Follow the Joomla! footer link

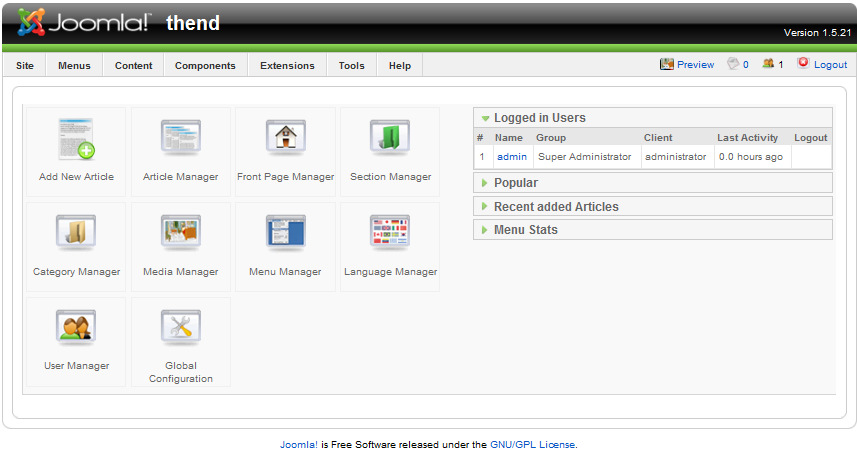[x=298, y=445]
